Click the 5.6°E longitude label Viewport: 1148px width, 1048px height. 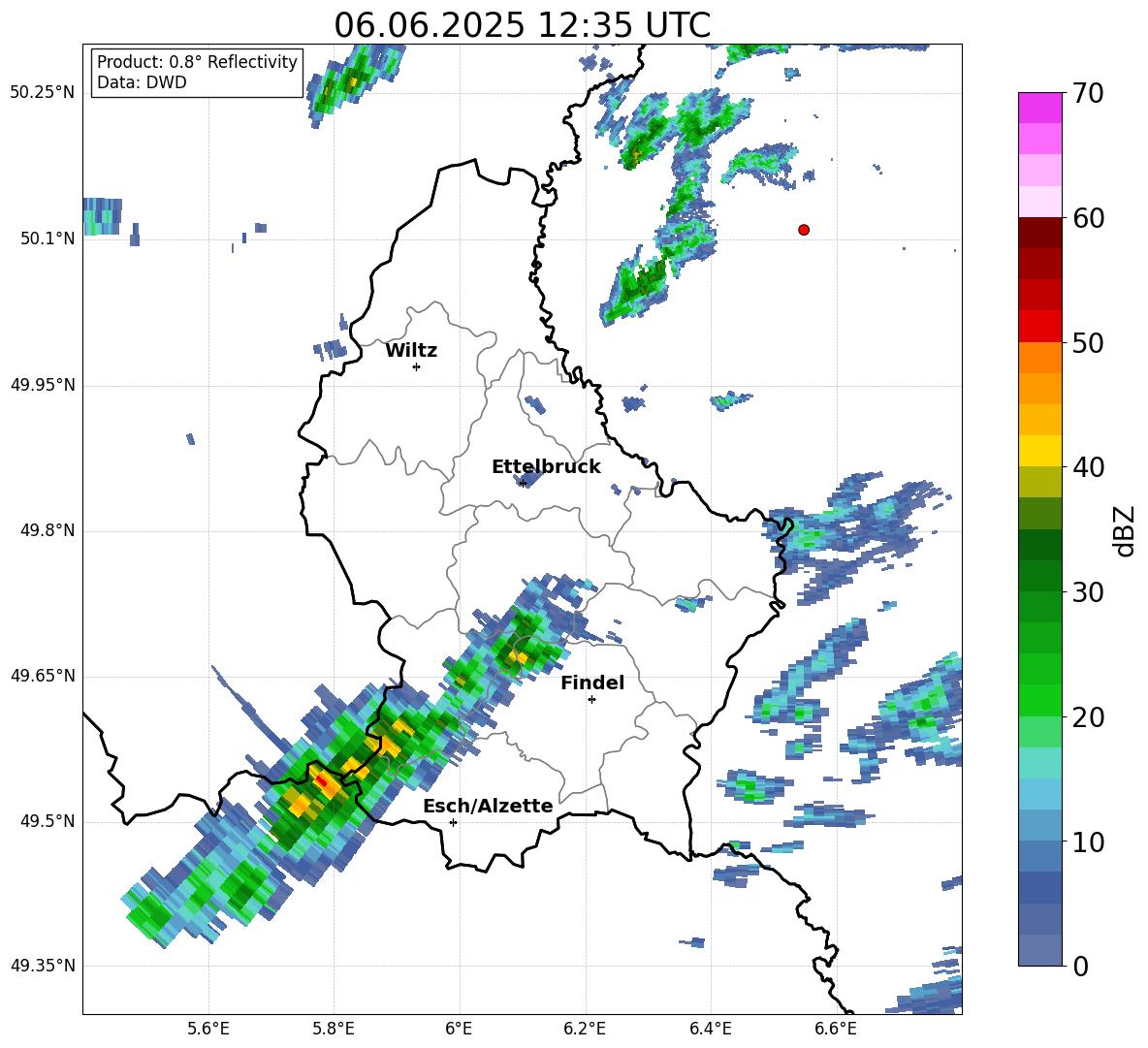coord(208,1029)
